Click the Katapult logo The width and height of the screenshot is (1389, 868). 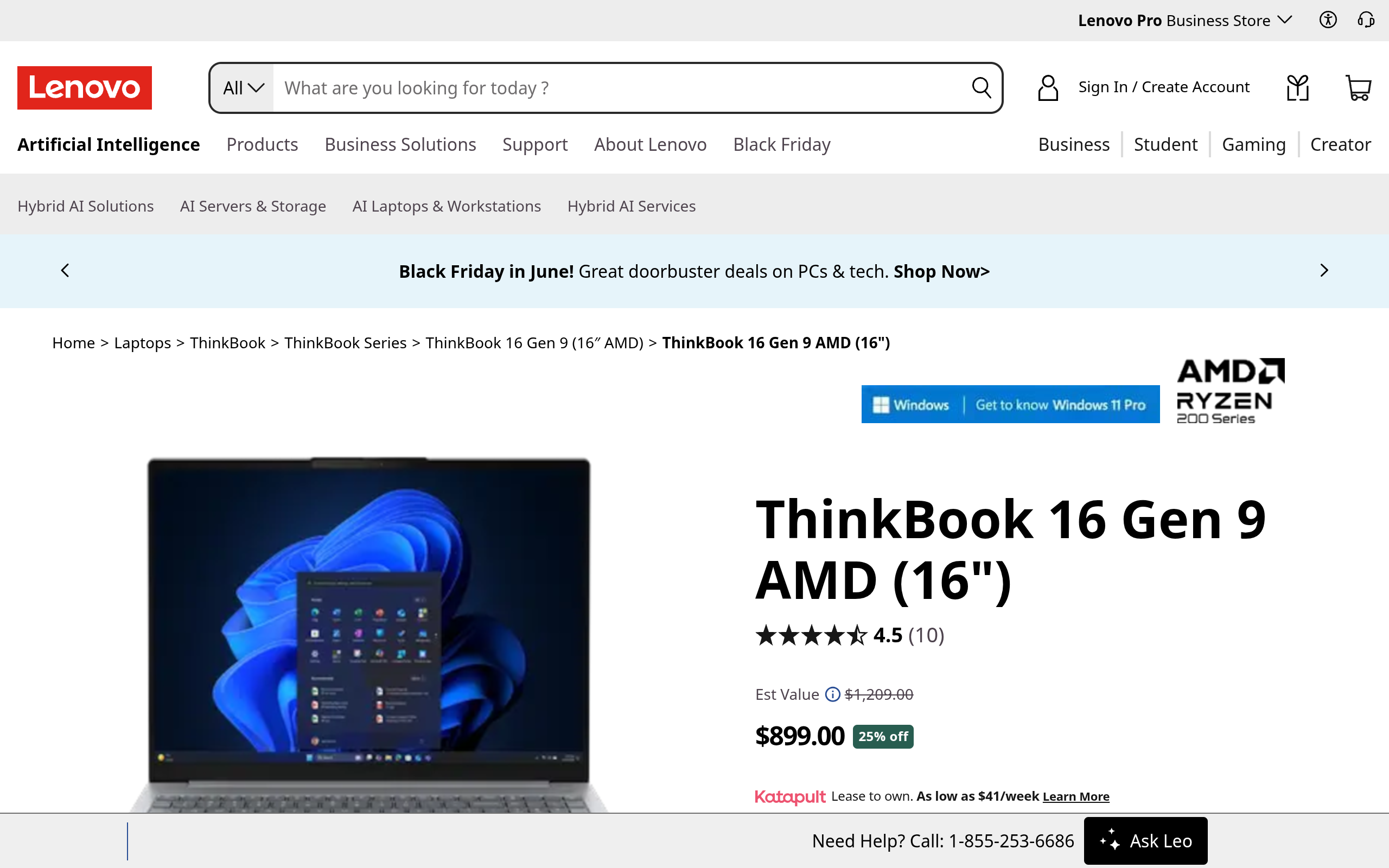click(x=790, y=797)
